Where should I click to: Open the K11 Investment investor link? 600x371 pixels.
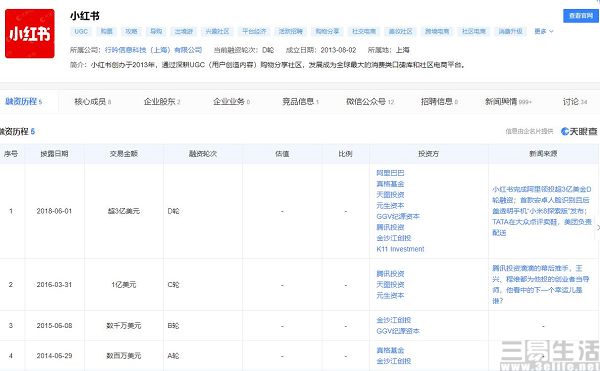pos(400,249)
